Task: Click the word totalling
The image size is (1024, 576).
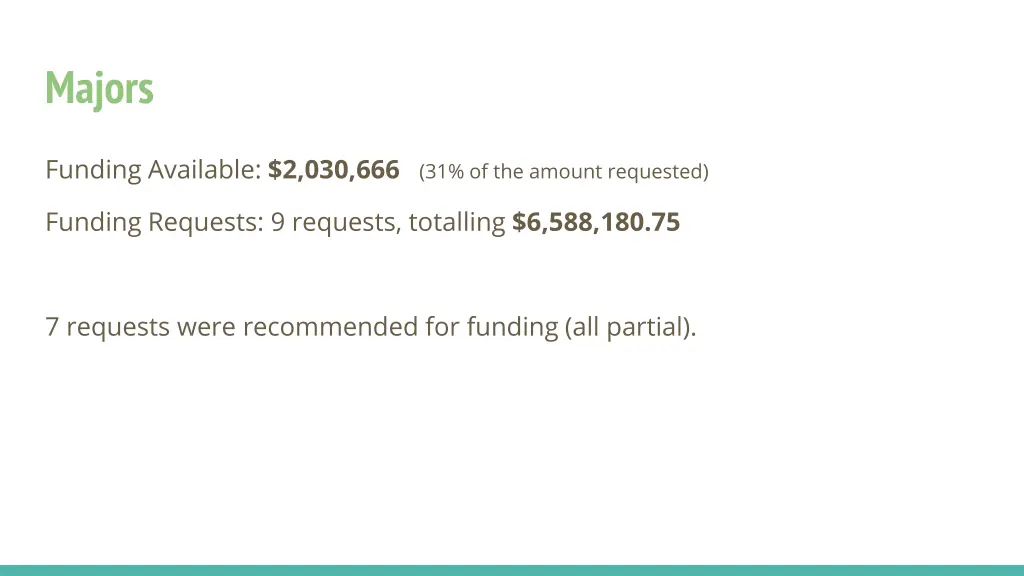Action: (x=457, y=222)
